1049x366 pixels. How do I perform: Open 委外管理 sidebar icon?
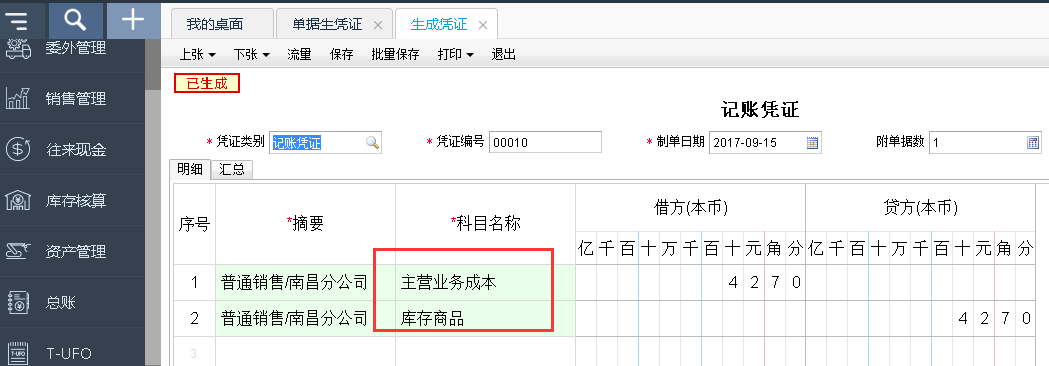click(x=18, y=48)
